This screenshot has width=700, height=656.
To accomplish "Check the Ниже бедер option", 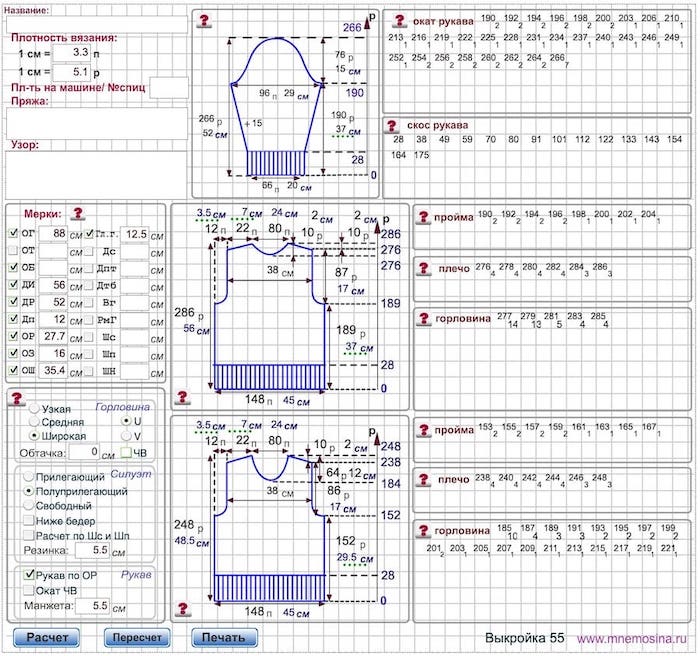I will tap(30, 521).
